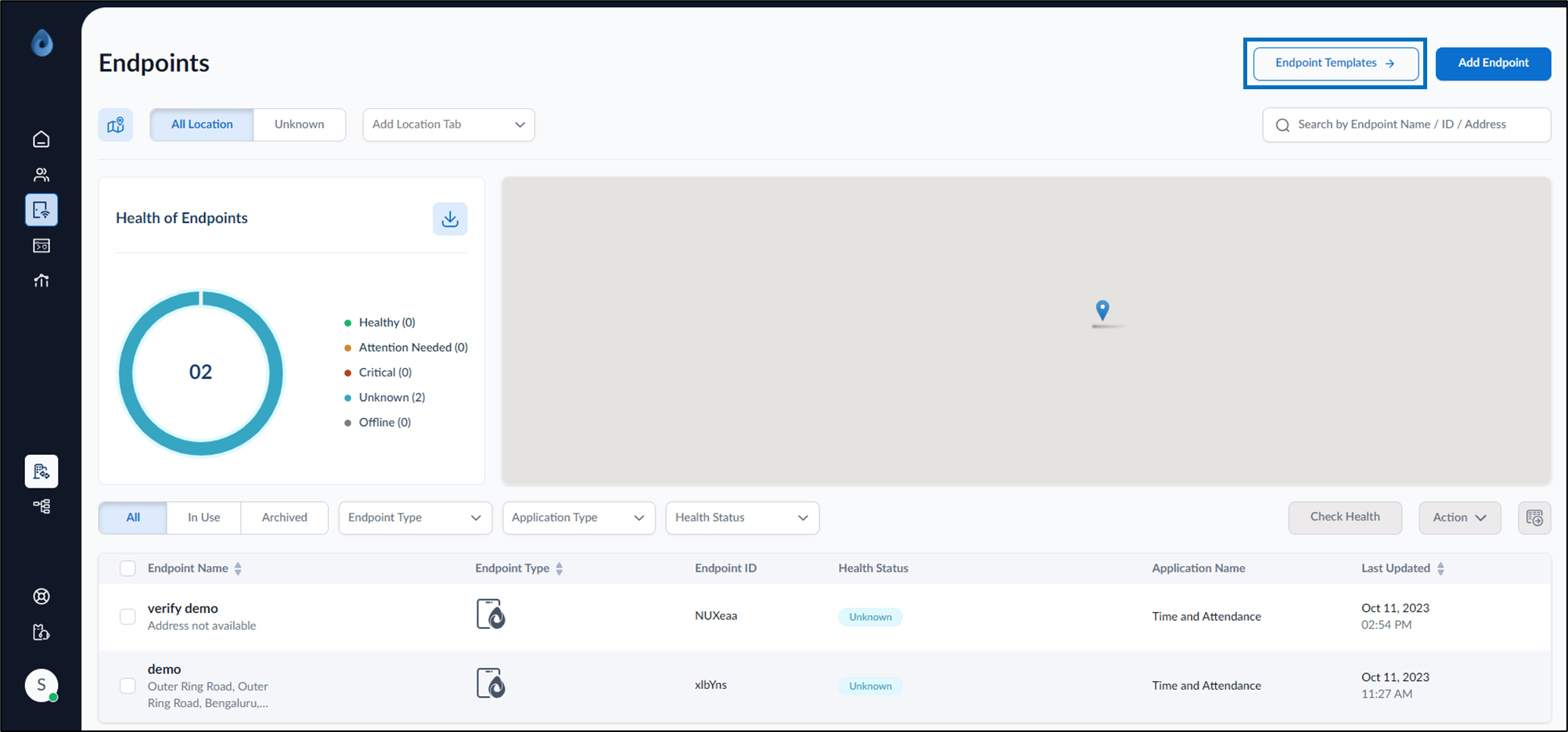Open the verify demo endpoint
Screen dimensions: 1568x732
point(182,608)
